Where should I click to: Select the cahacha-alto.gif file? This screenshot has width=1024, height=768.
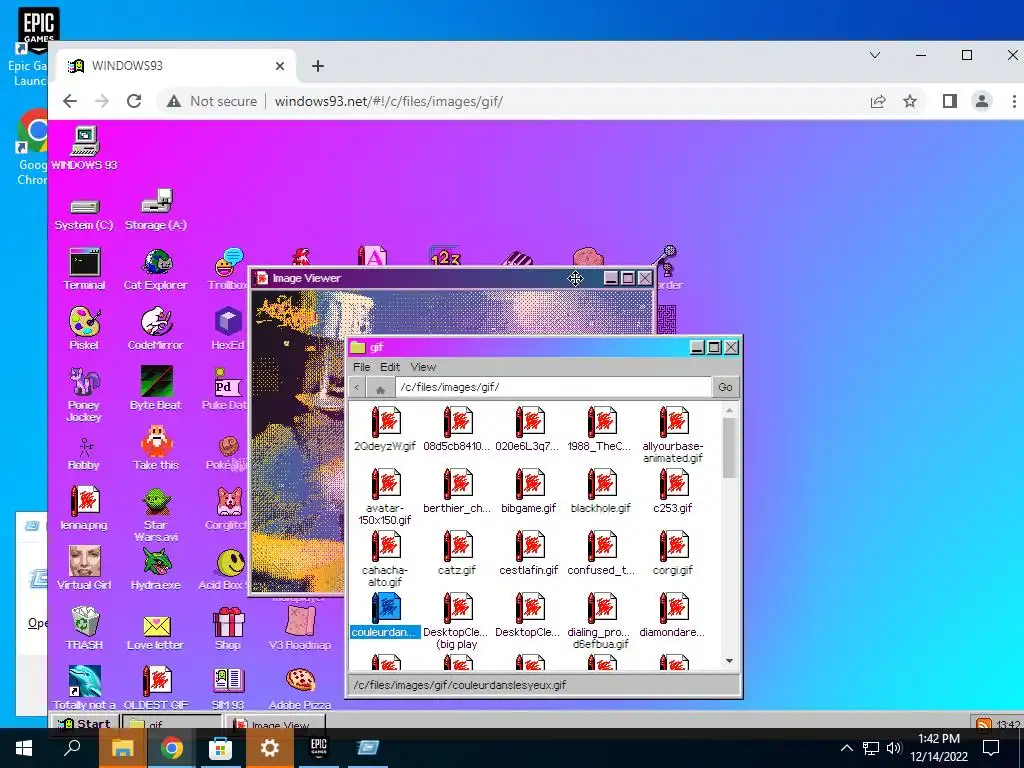pyautogui.click(x=385, y=546)
